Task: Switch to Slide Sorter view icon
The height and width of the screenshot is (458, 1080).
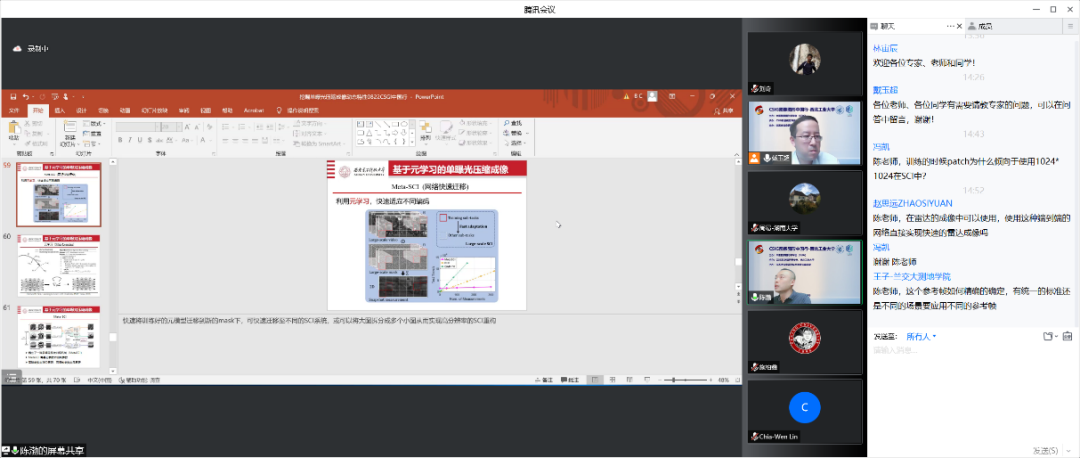Action: [x=612, y=379]
